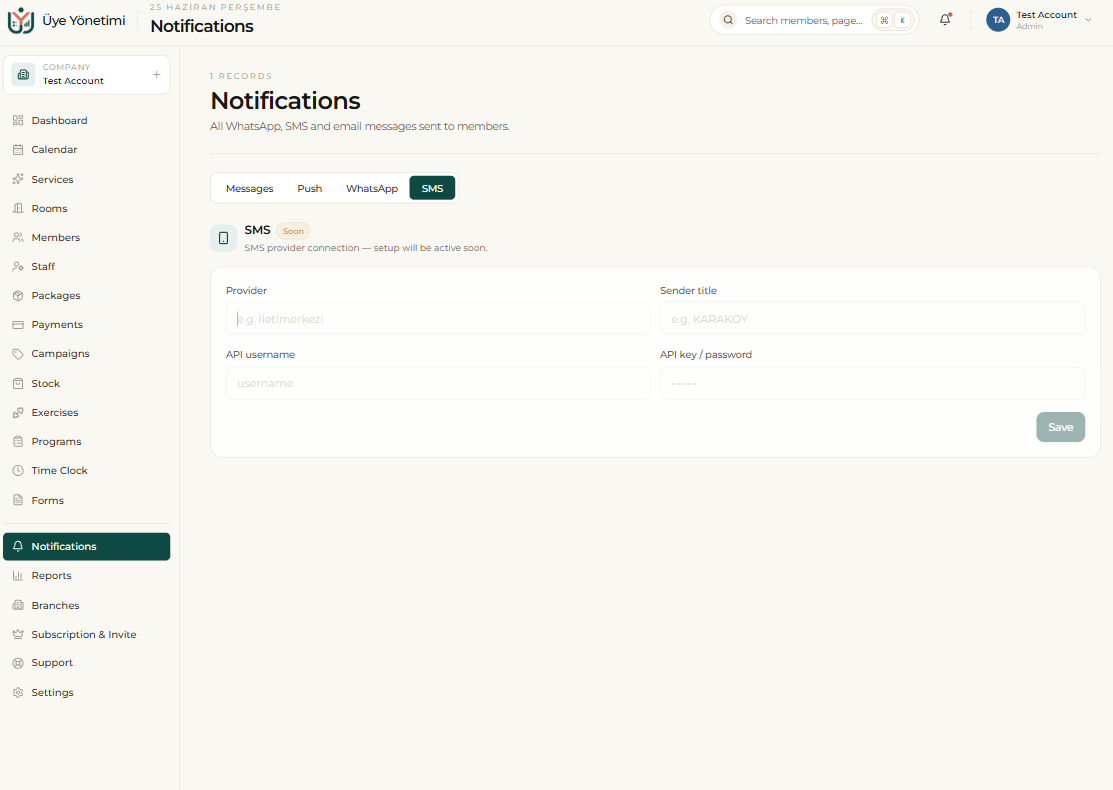Click the search magnifier icon
The width and height of the screenshot is (1113, 790).
click(728, 20)
